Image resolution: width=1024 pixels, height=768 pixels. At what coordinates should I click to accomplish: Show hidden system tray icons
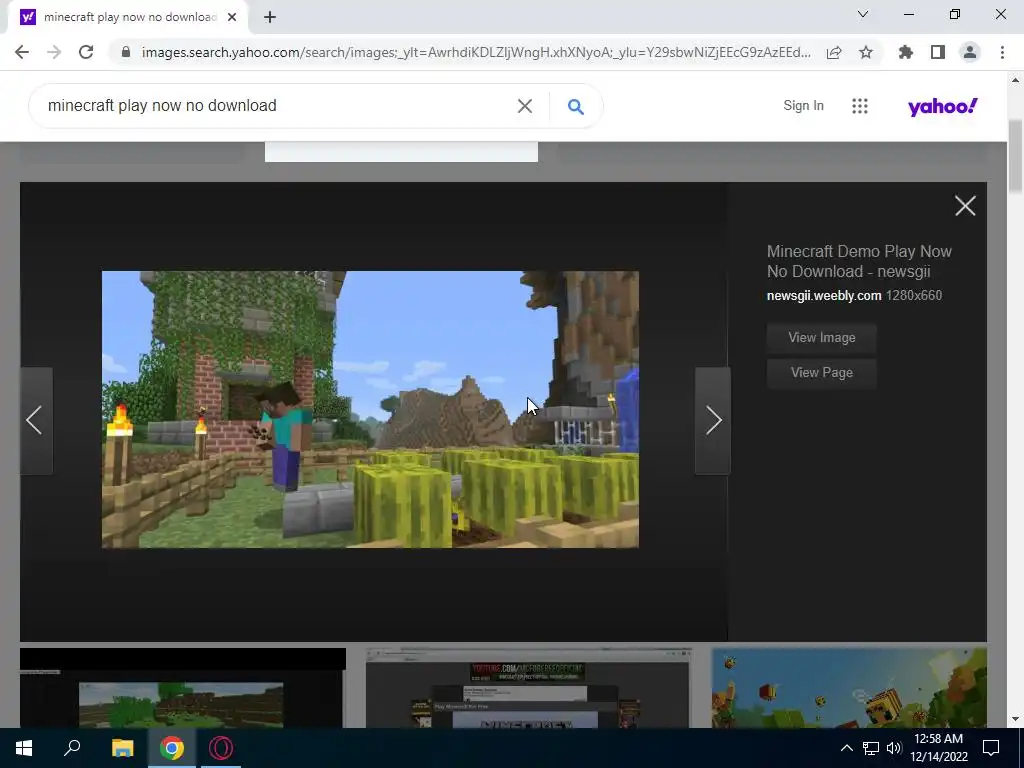coord(846,748)
